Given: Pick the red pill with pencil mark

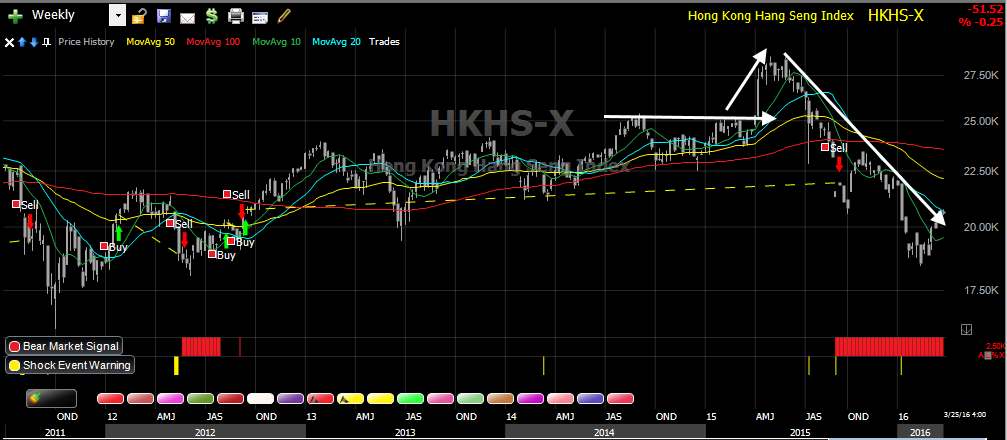Looking at the screenshot, I should click(320, 399).
